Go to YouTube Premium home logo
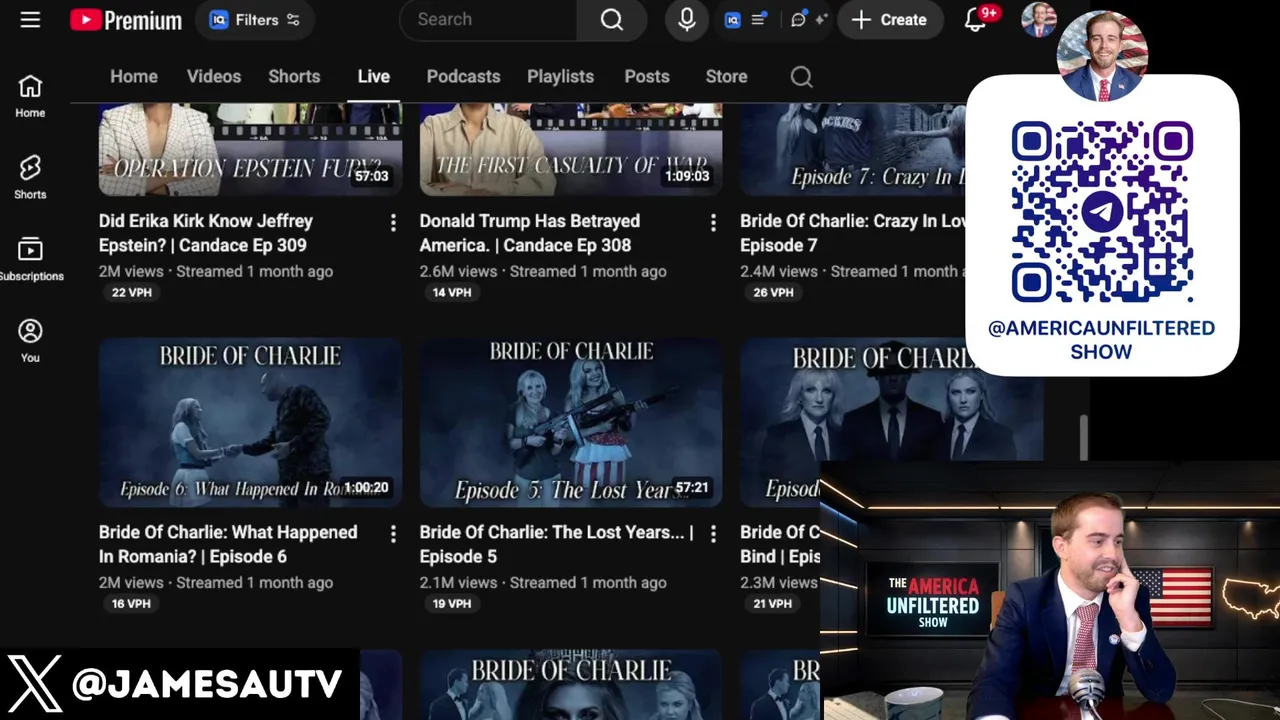The height and width of the screenshot is (720, 1280). pyautogui.click(x=126, y=19)
